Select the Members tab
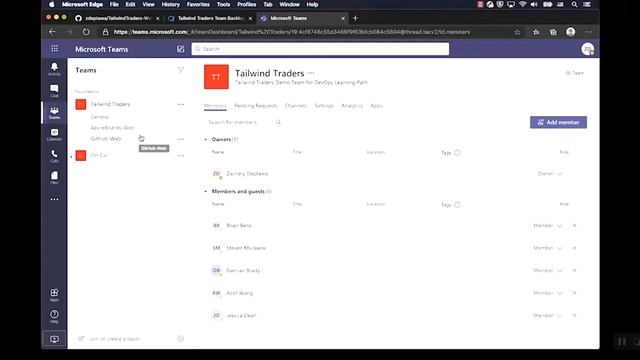 [215, 106]
